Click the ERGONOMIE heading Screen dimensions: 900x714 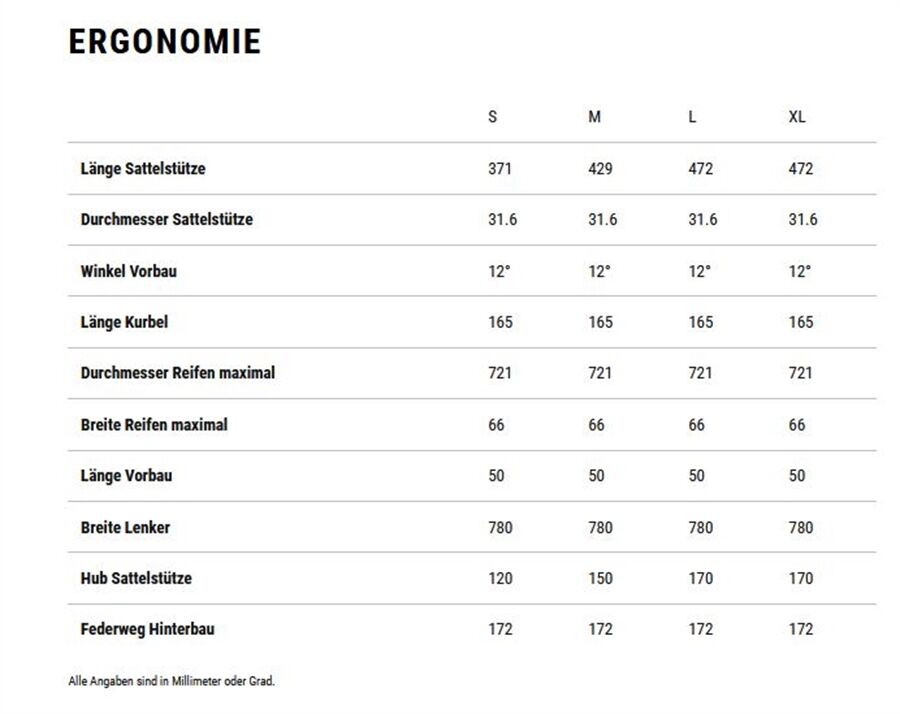(165, 42)
